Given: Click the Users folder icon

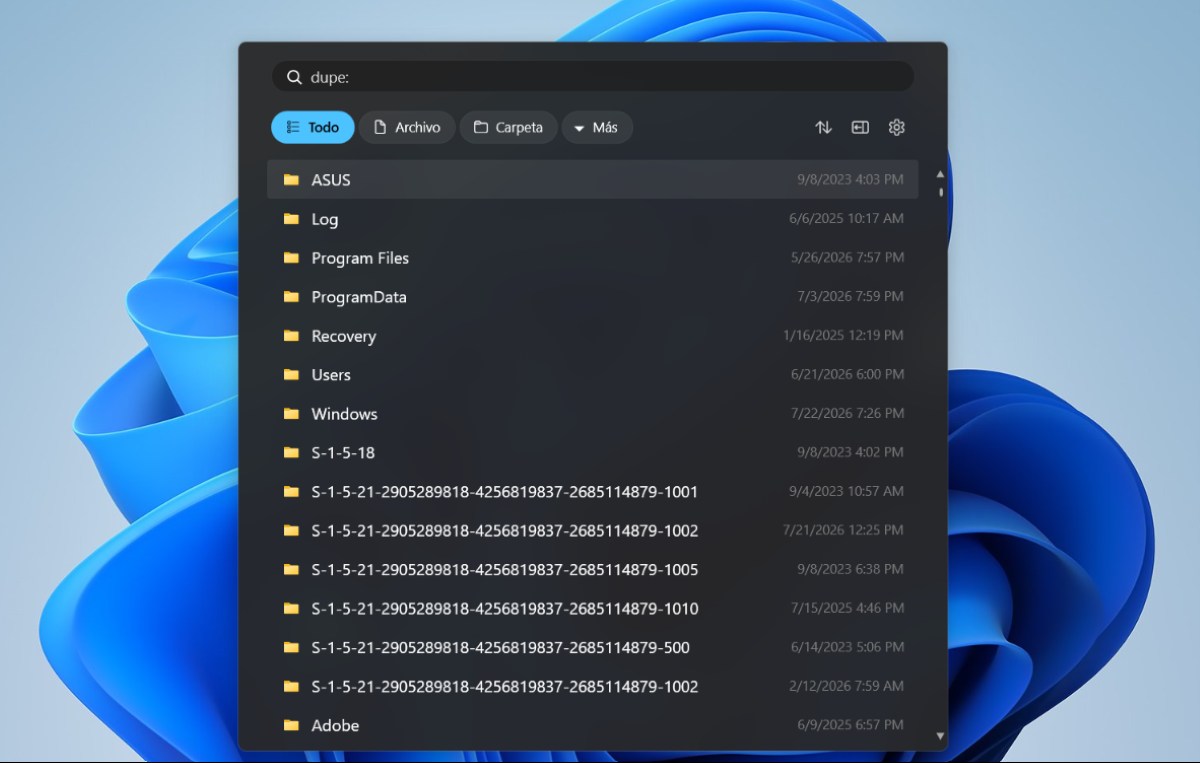Looking at the screenshot, I should [291, 375].
